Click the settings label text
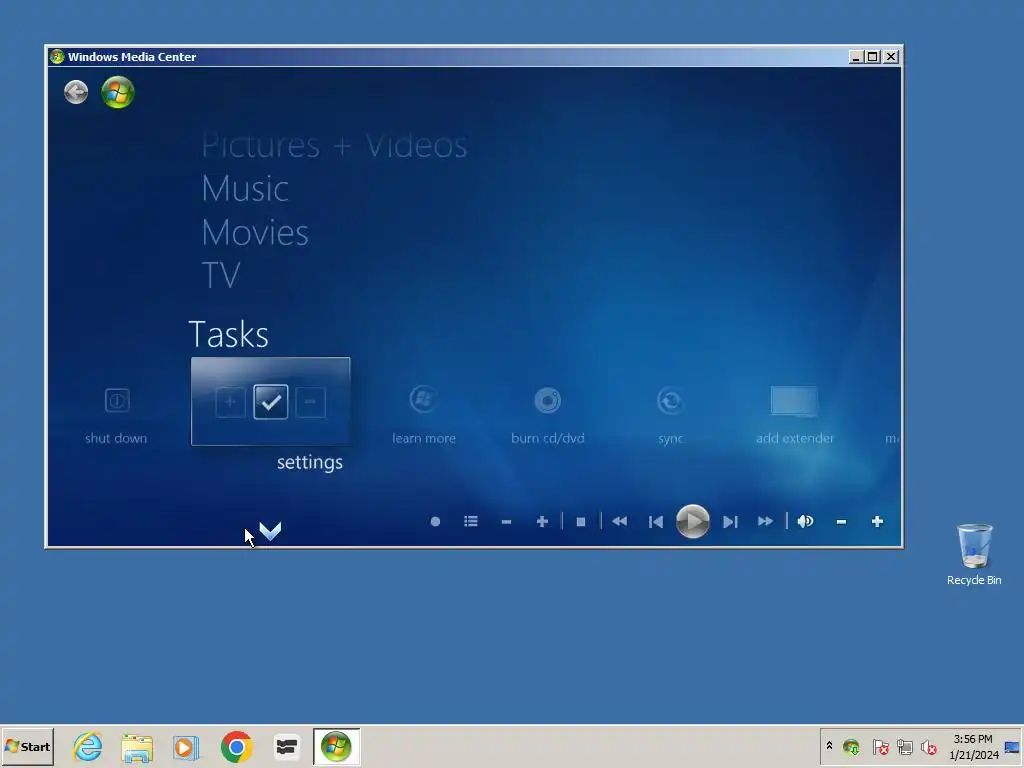 coord(310,462)
